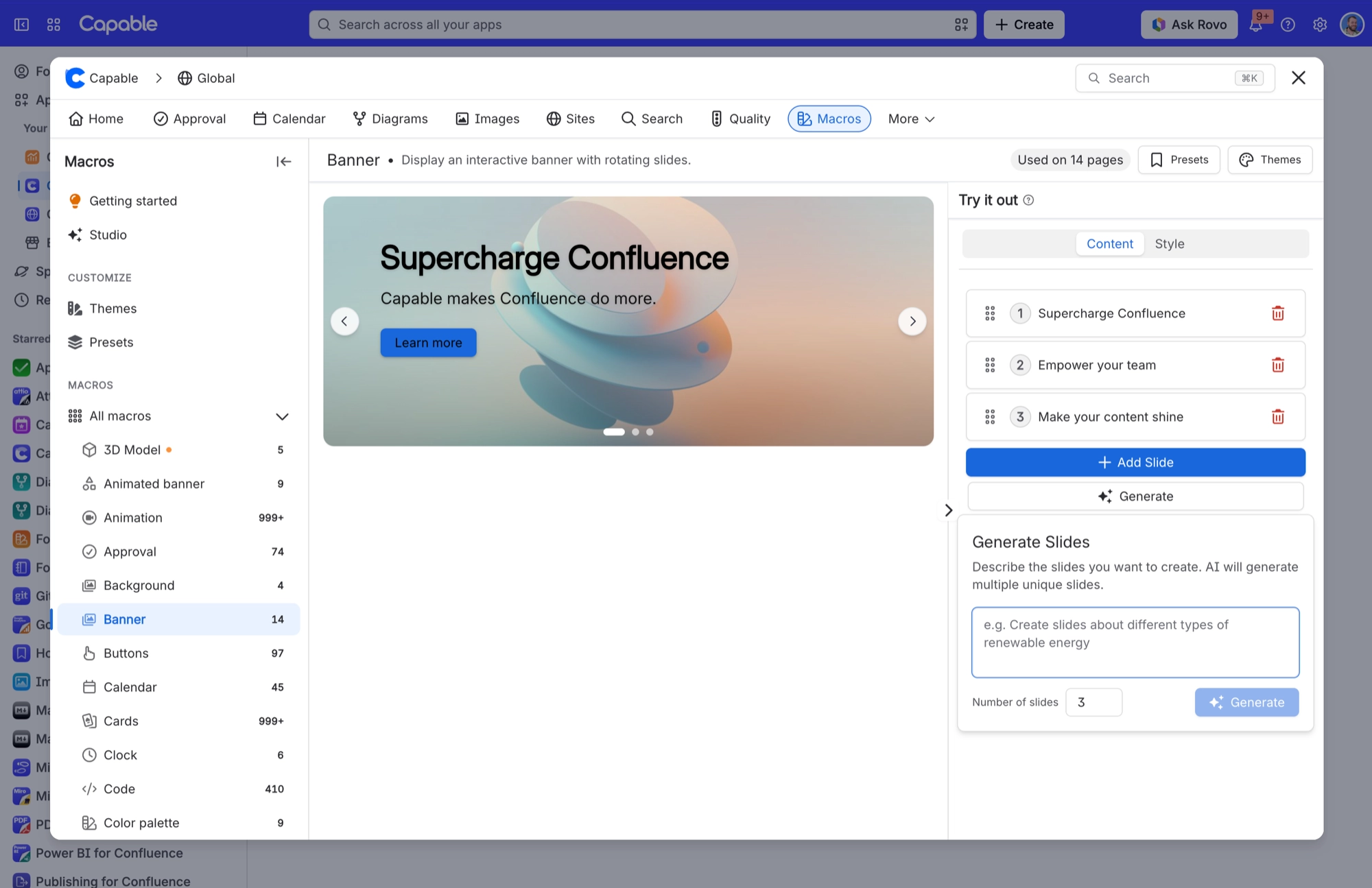Select the Color palette macro

pos(179,823)
